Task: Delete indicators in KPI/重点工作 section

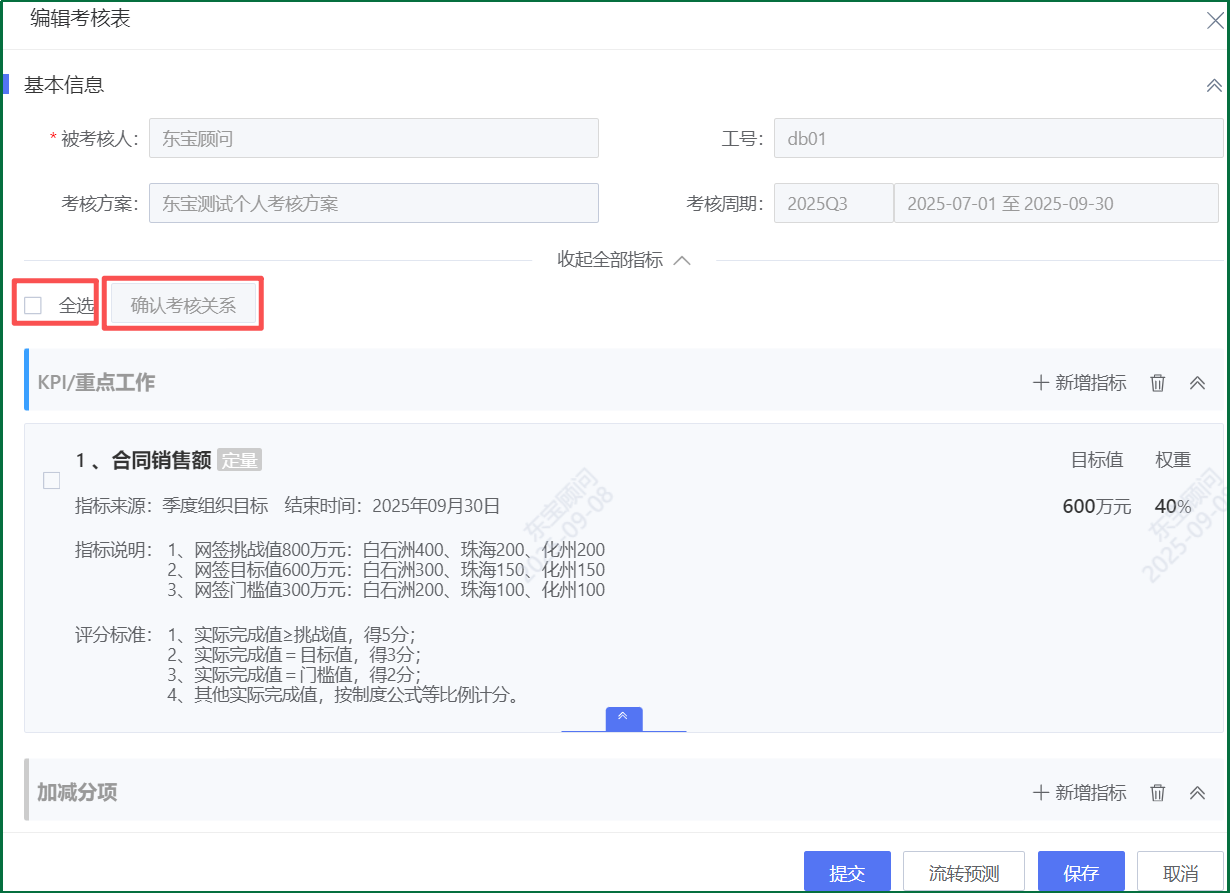Action: click(1158, 383)
